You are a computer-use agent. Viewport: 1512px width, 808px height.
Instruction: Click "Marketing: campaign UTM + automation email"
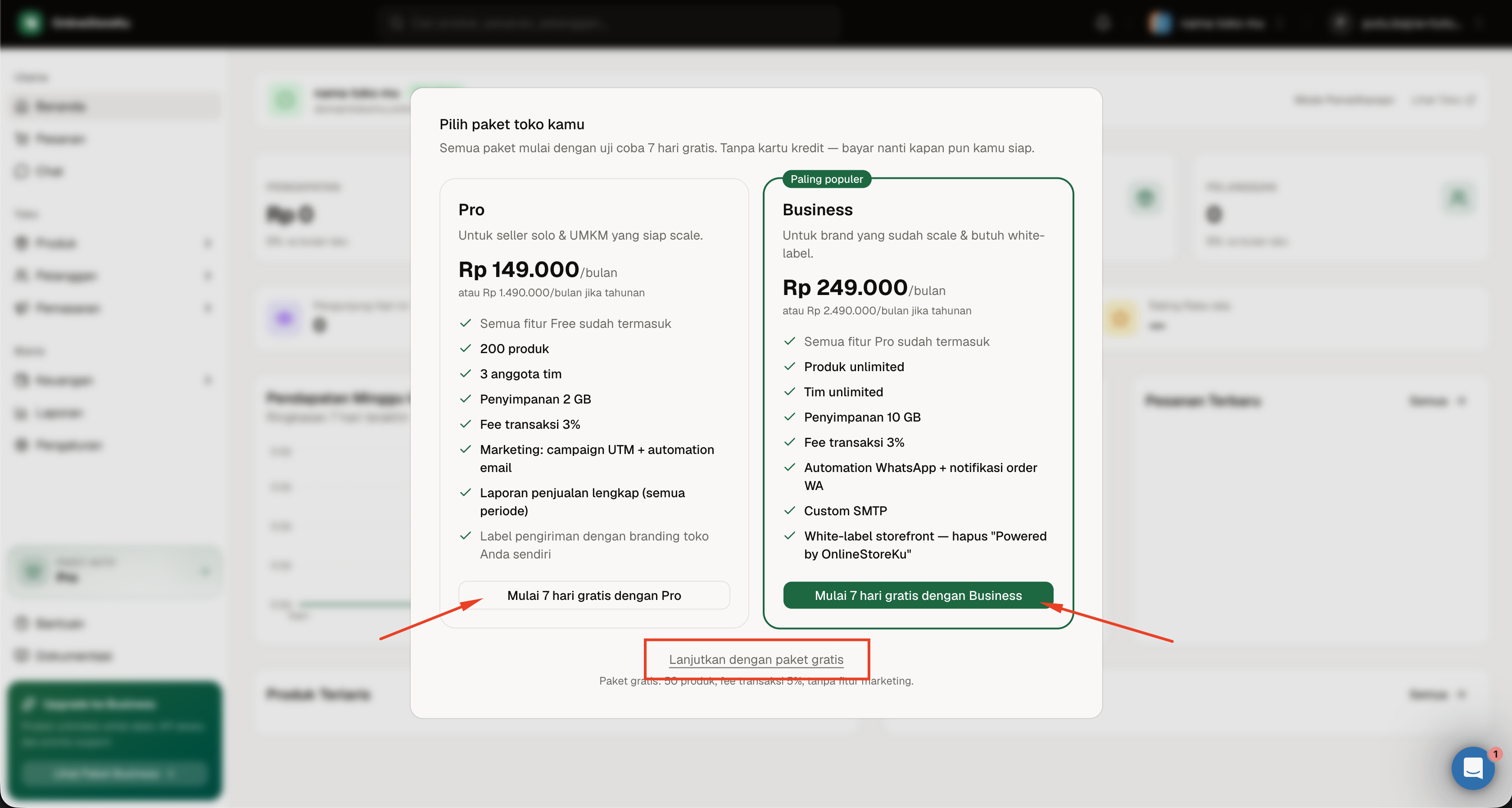[597, 458]
